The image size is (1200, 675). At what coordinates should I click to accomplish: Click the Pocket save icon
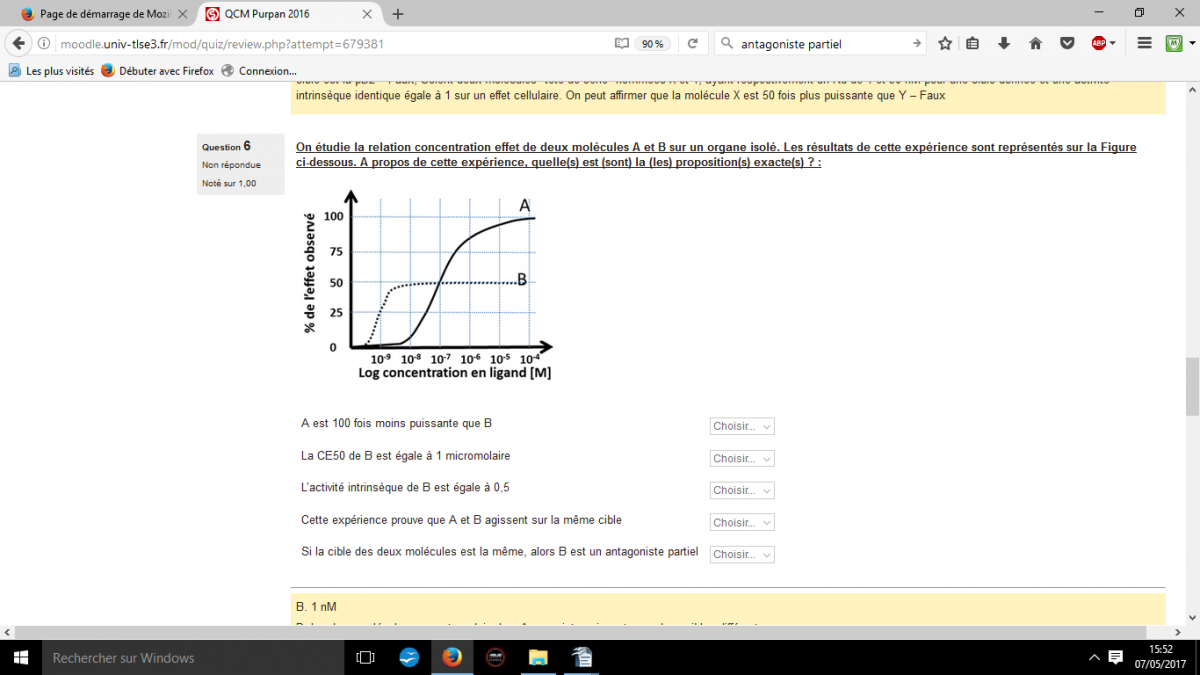pos(1067,44)
